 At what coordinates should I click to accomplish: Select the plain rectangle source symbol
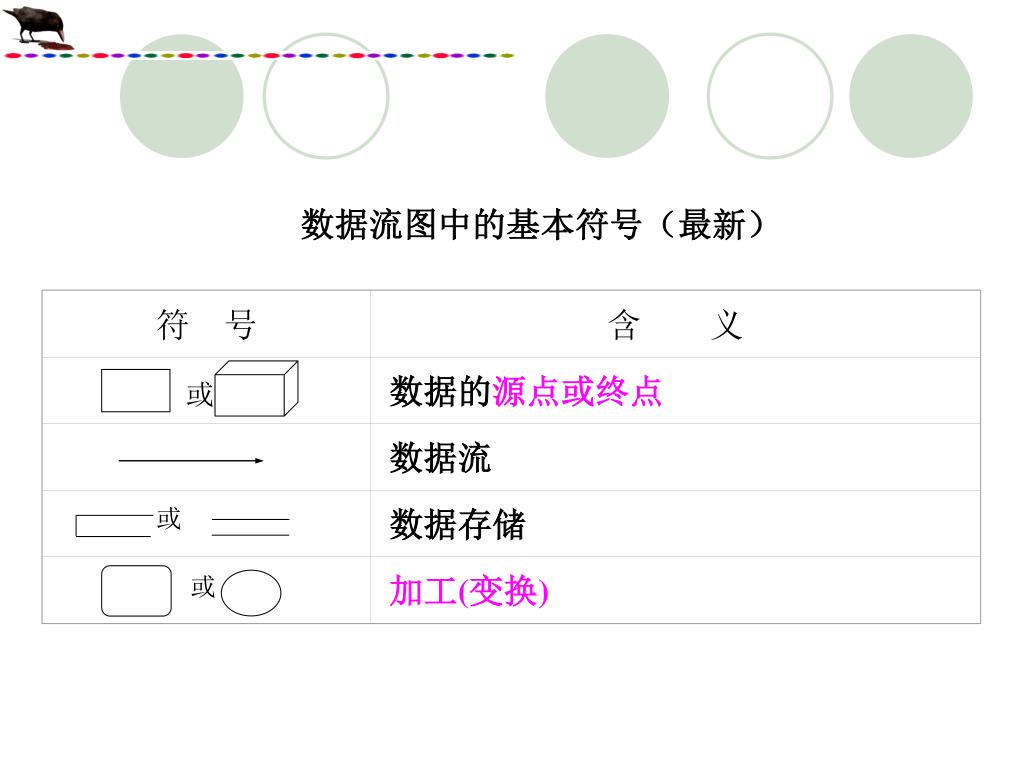click(x=136, y=391)
